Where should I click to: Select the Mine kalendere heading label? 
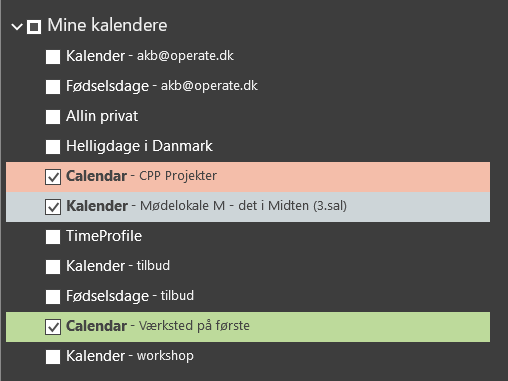click(107, 25)
